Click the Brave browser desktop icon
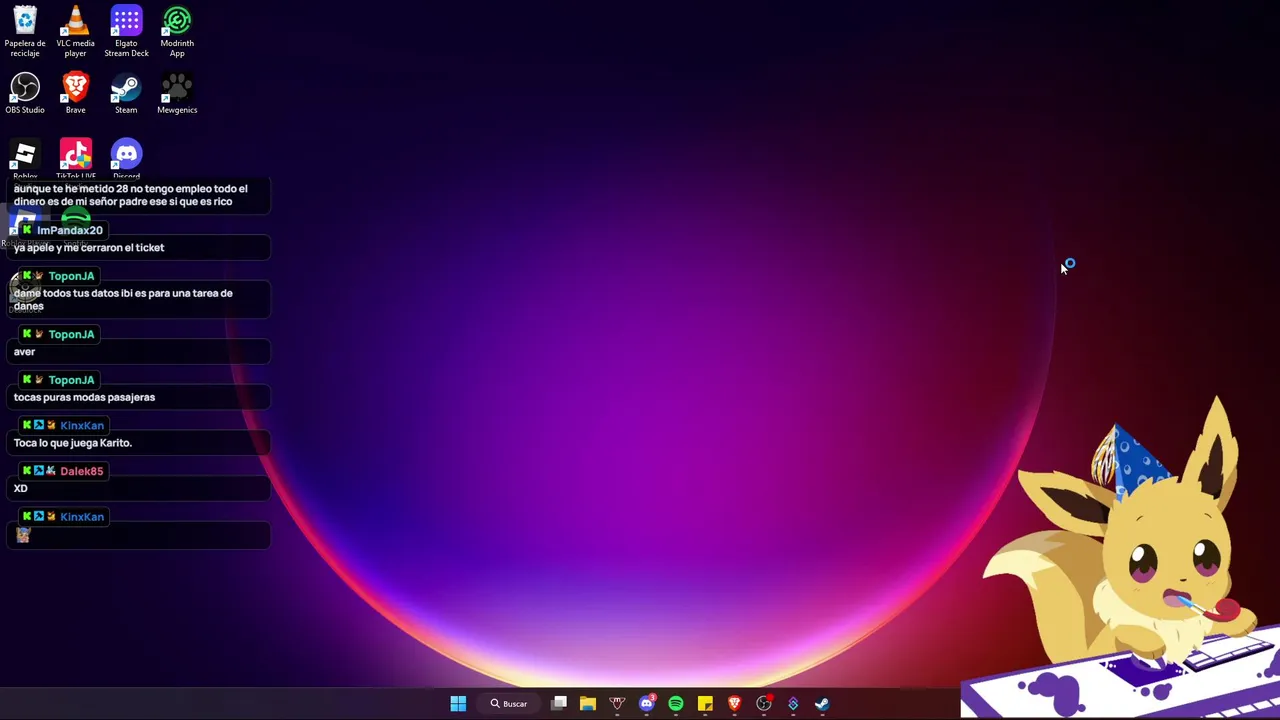Viewport: 1280px width, 720px height. 75,94
